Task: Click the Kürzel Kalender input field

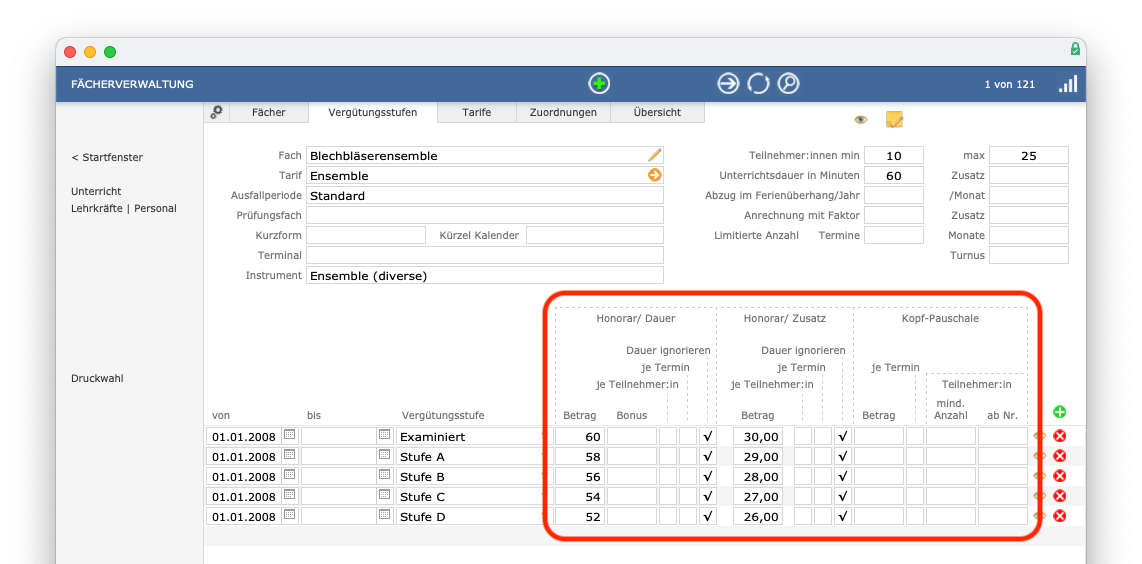Action: [x=595, y=235]
